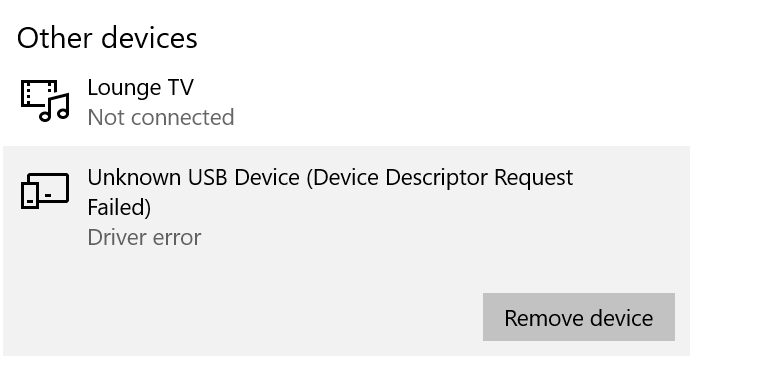Select the Lounge TV name label

(x=140, y=87)
